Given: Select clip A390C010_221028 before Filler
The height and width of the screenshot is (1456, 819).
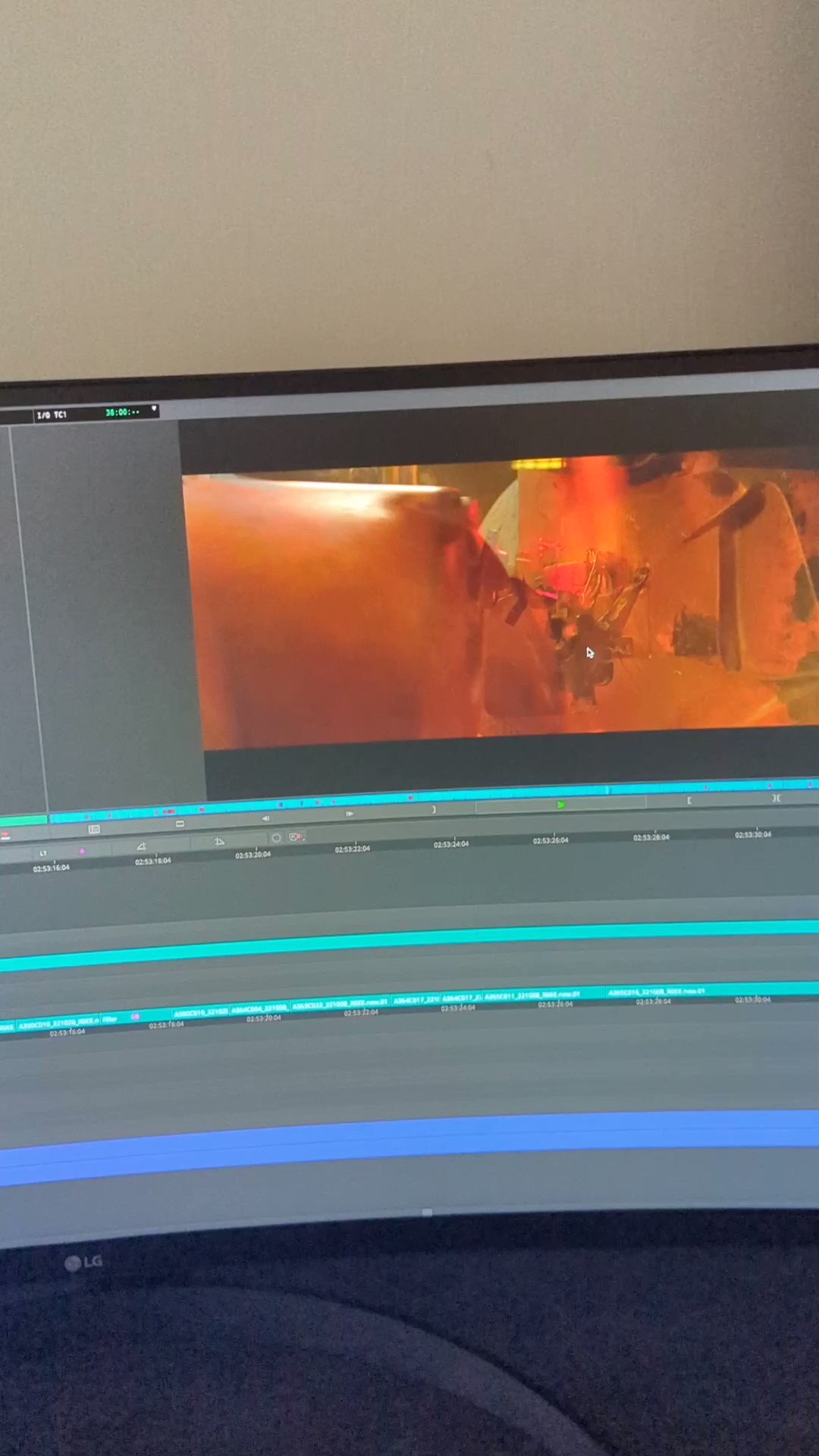Looking at the screenshot, I should (x=58, y=1023).
